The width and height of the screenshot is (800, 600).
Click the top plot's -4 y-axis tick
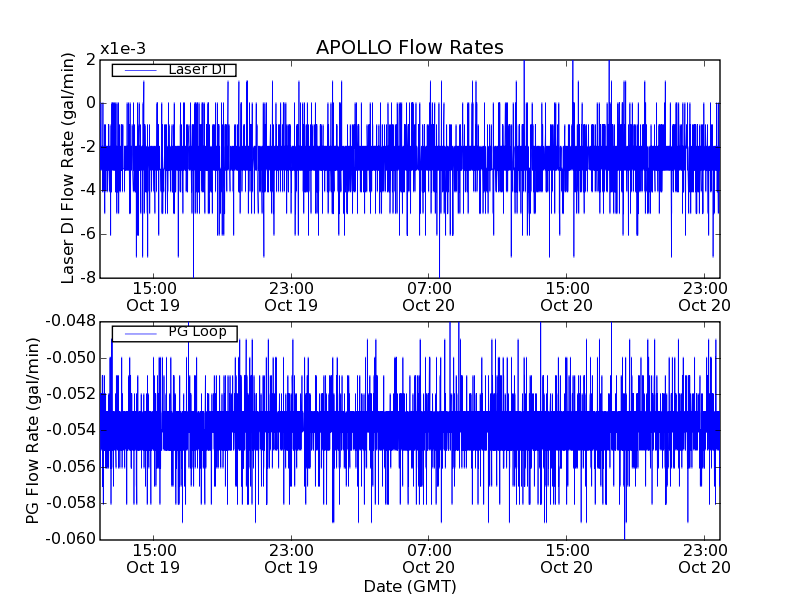86,190
